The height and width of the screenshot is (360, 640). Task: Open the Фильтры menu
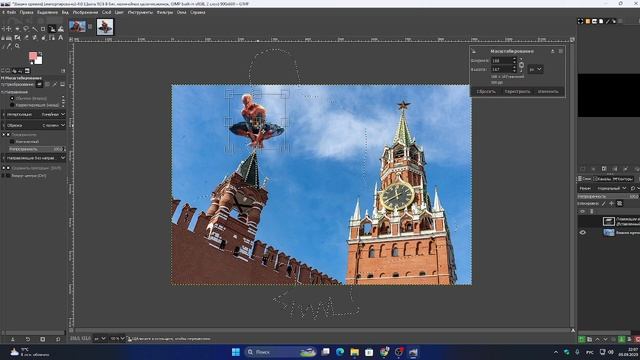pyautogui.click(x=164, y=12)
